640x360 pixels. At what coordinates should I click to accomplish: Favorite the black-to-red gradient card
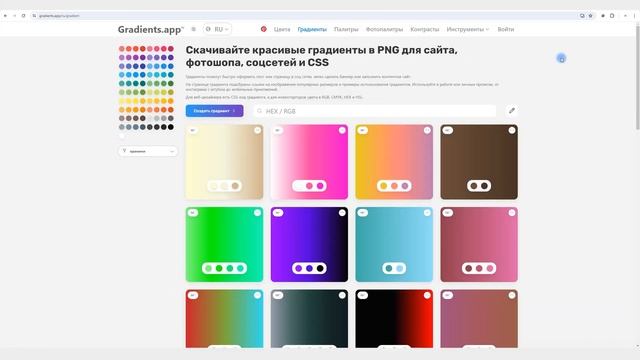(x=427, y=295)
